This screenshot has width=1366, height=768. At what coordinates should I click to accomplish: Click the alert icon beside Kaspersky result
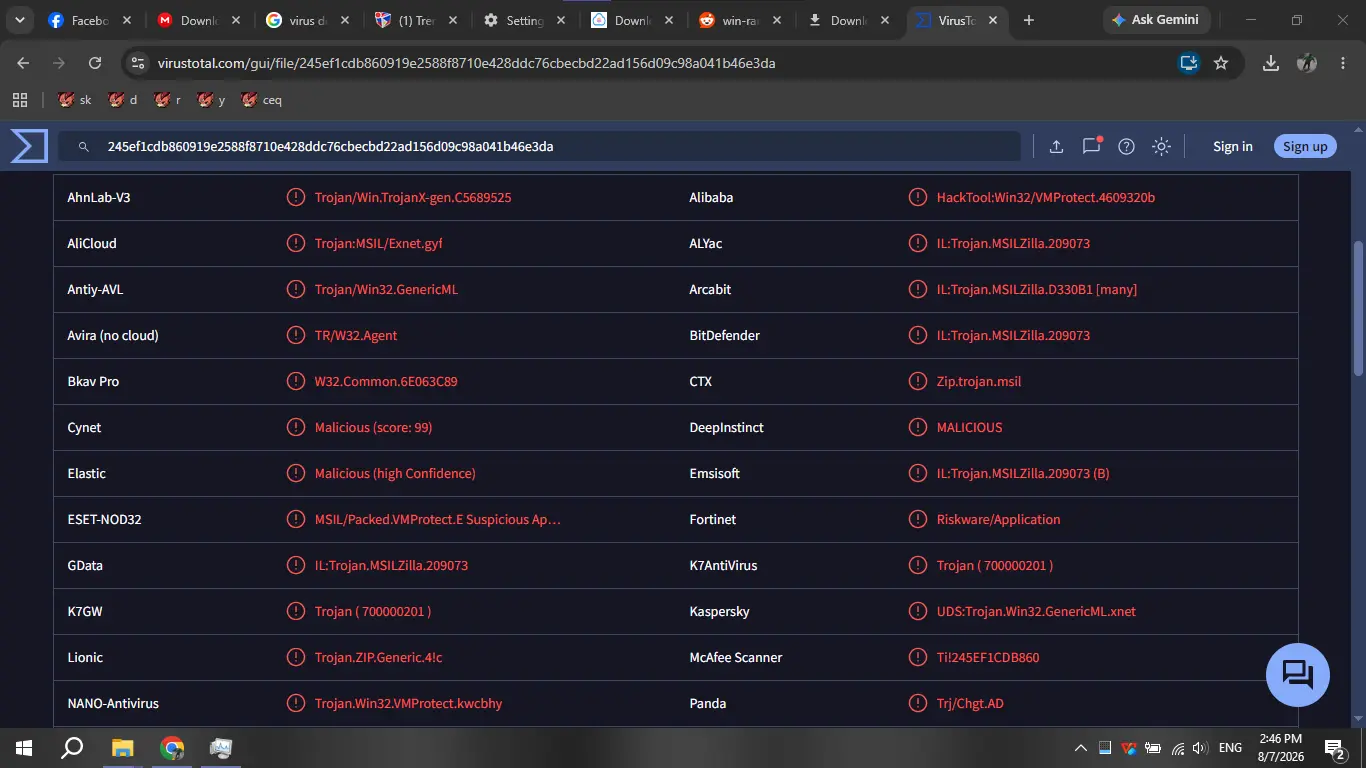(x=918, y=611)
